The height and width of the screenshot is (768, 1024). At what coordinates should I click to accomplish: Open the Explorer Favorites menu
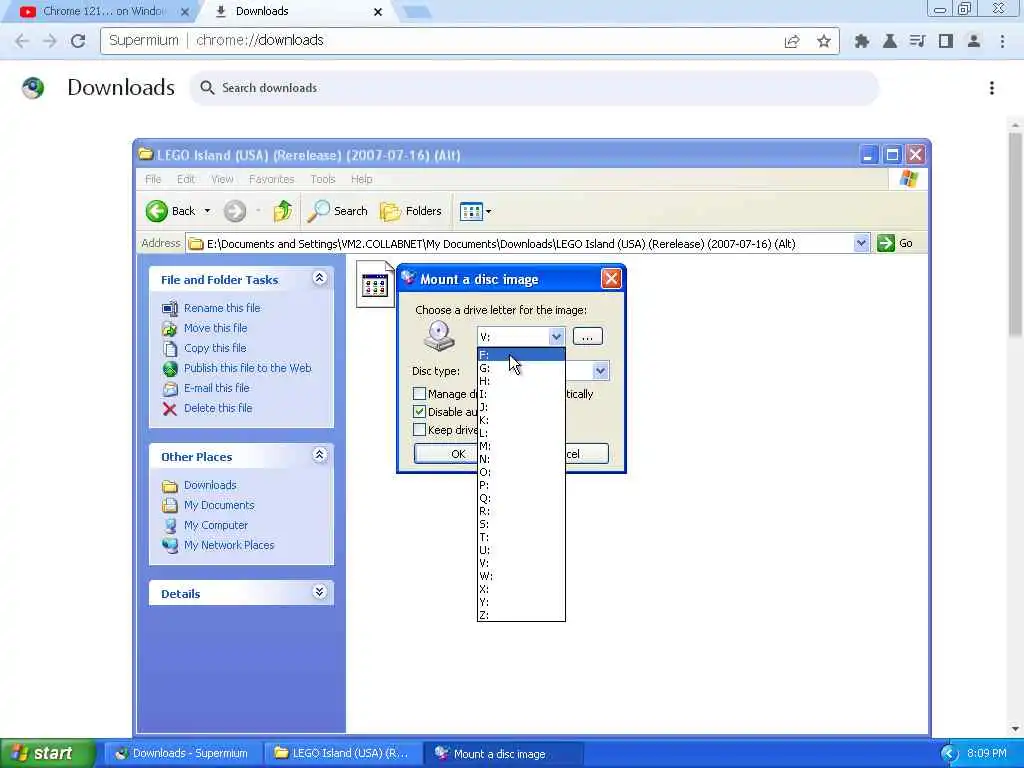click(272, 179)
